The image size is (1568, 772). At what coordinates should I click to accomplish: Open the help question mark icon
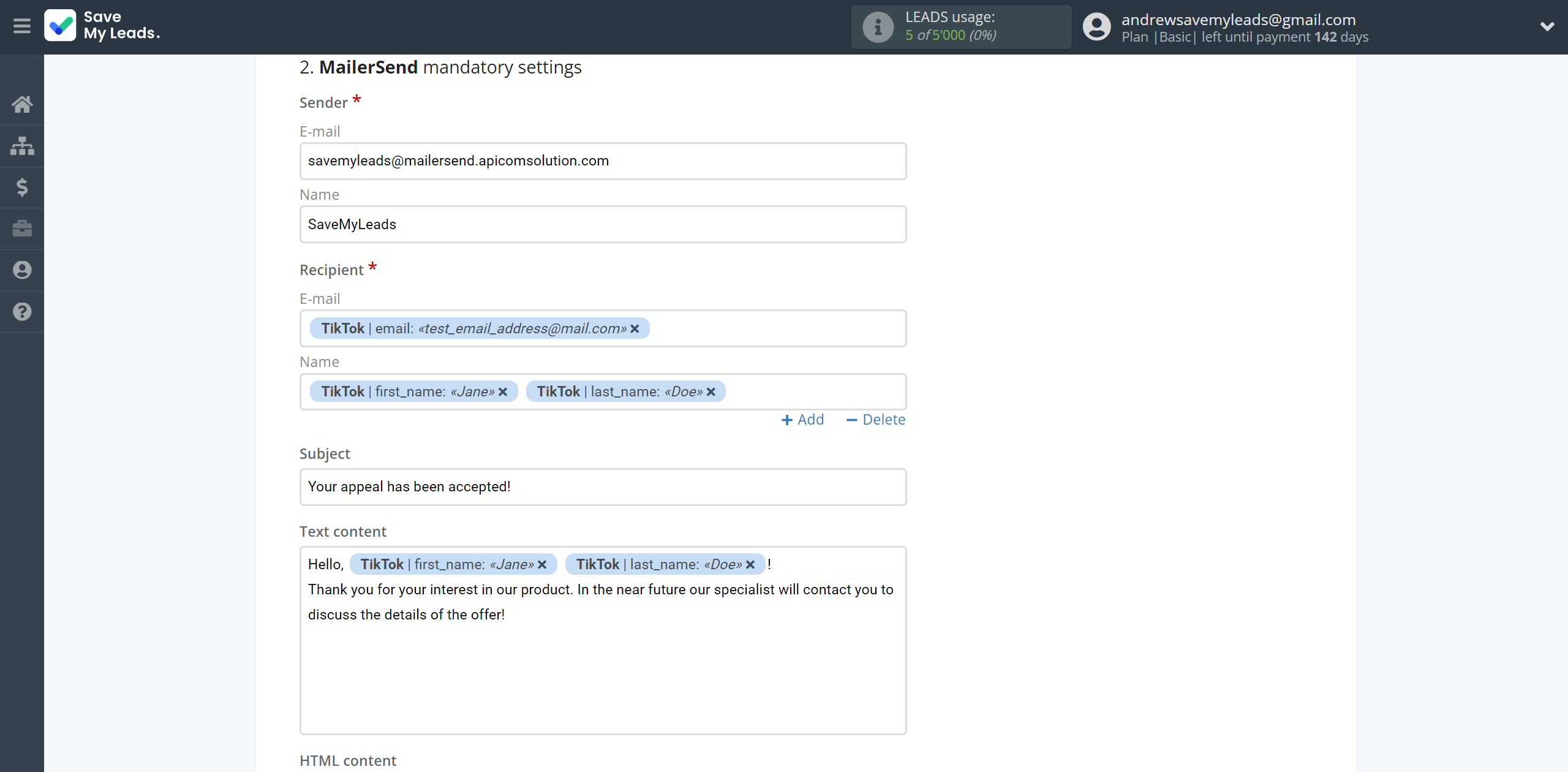[22, 312]
